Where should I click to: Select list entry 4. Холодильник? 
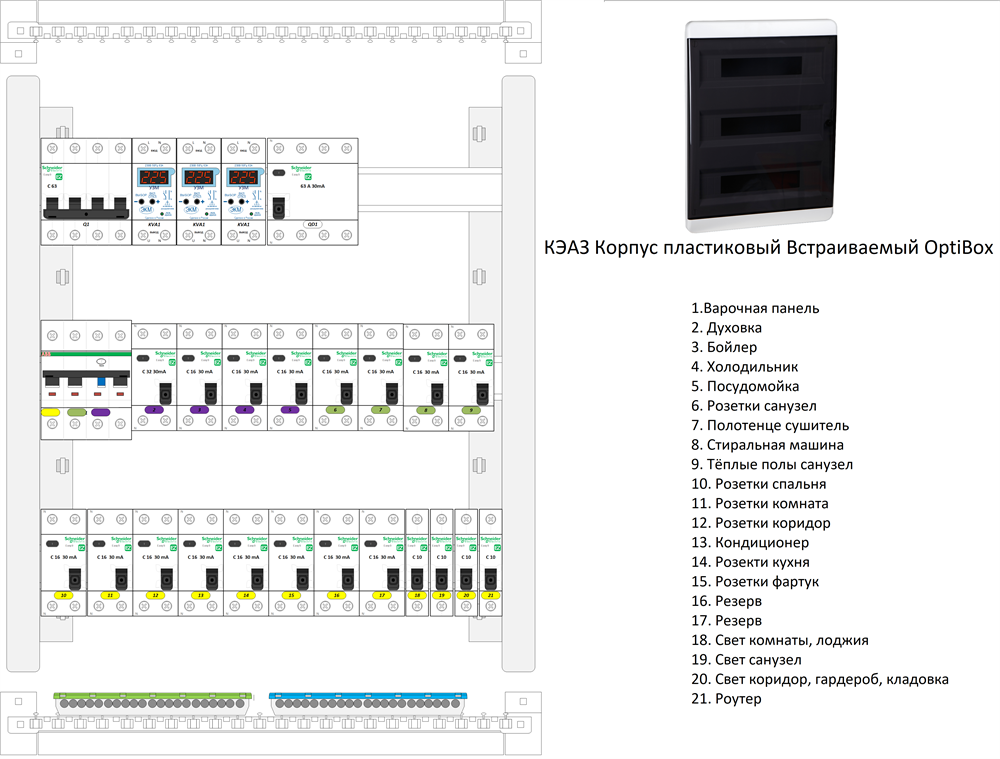pyautogui.click(x=744, y=367)
